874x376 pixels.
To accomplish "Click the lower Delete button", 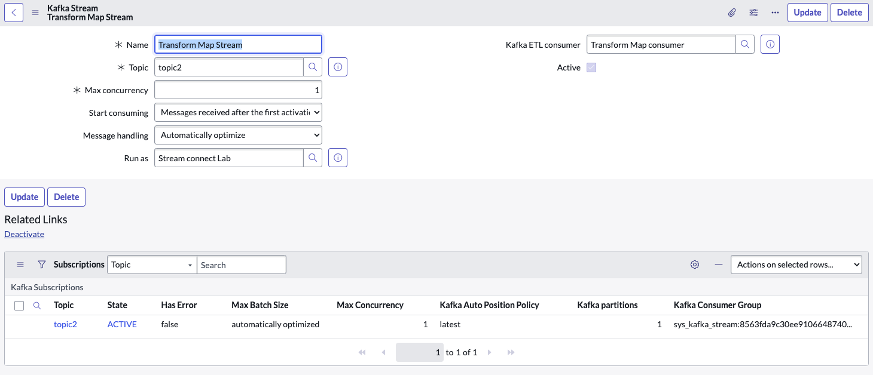I will coord(66,197).
